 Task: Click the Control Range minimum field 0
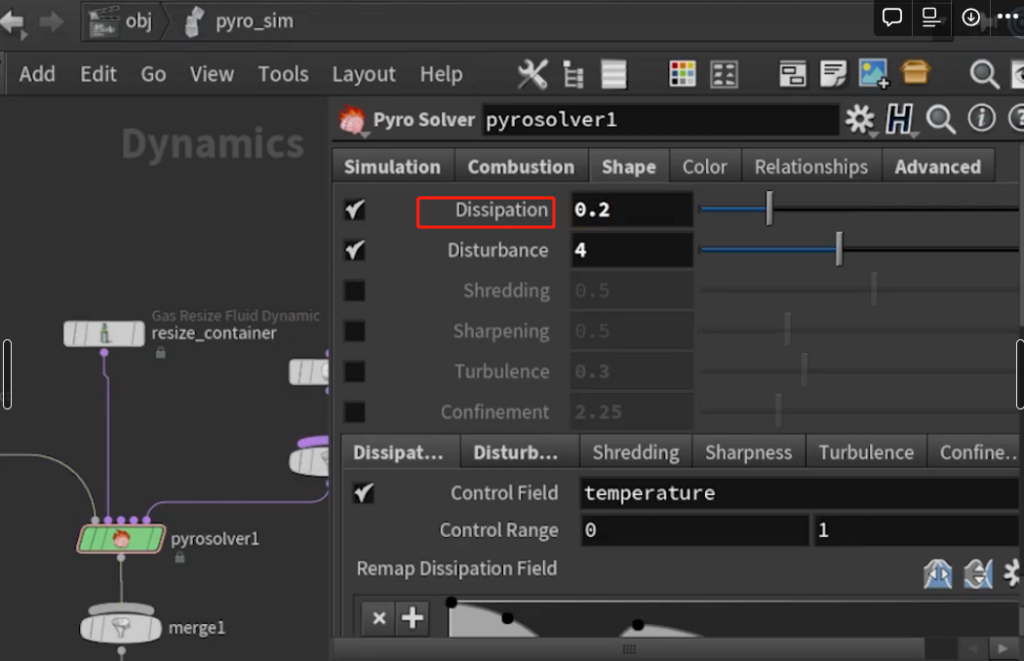click(694, 530)
